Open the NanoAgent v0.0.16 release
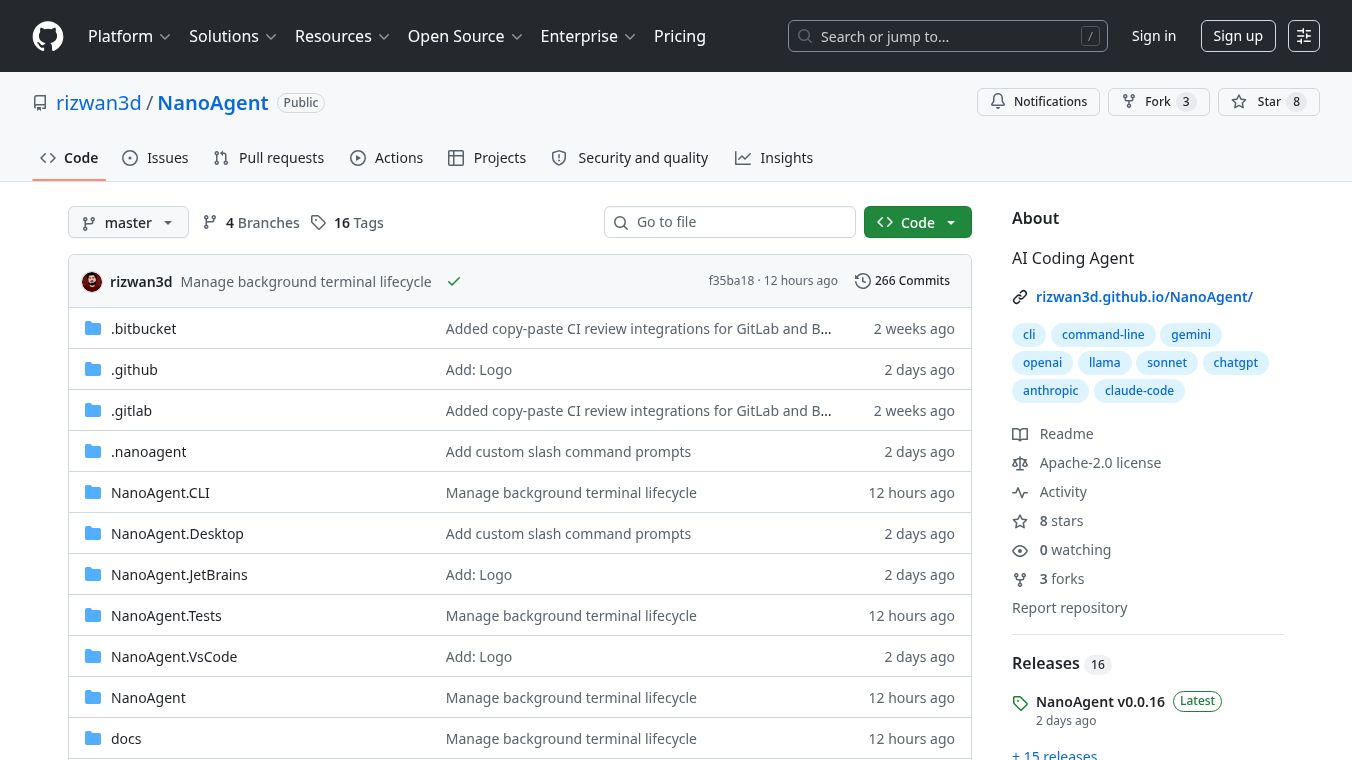This screenshot has width=1352, height=760. pyautogui.click(x=1100, y=702)
